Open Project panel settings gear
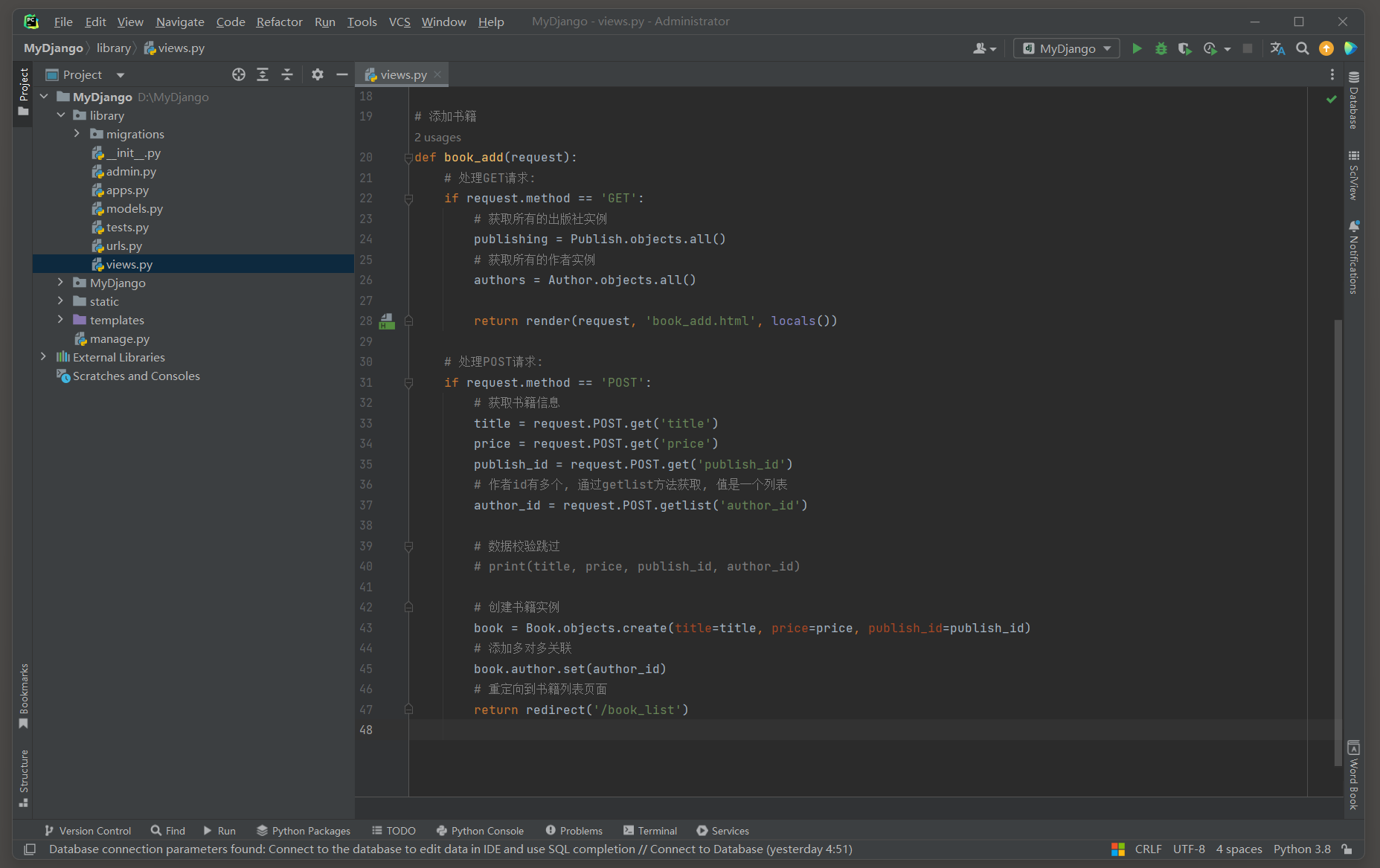 (x=318, y=74)
